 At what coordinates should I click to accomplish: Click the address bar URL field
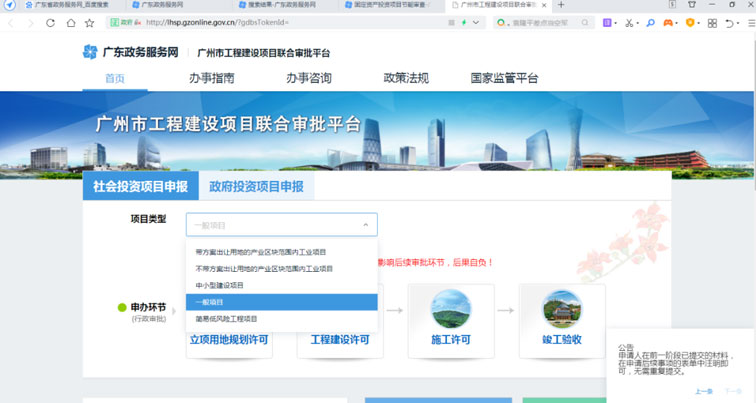294,23
